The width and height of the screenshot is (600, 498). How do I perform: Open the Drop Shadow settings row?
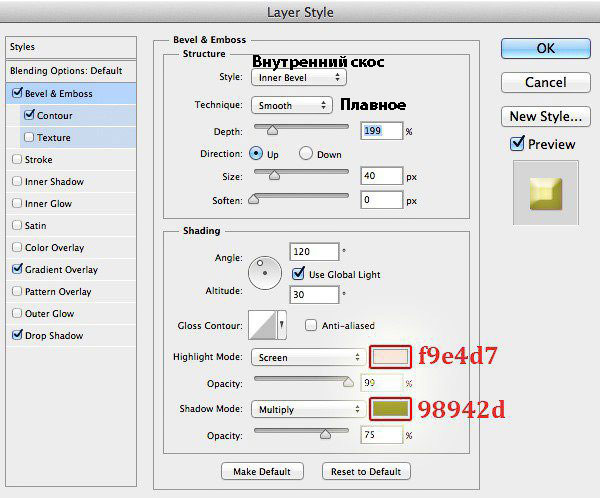[71, 335]
